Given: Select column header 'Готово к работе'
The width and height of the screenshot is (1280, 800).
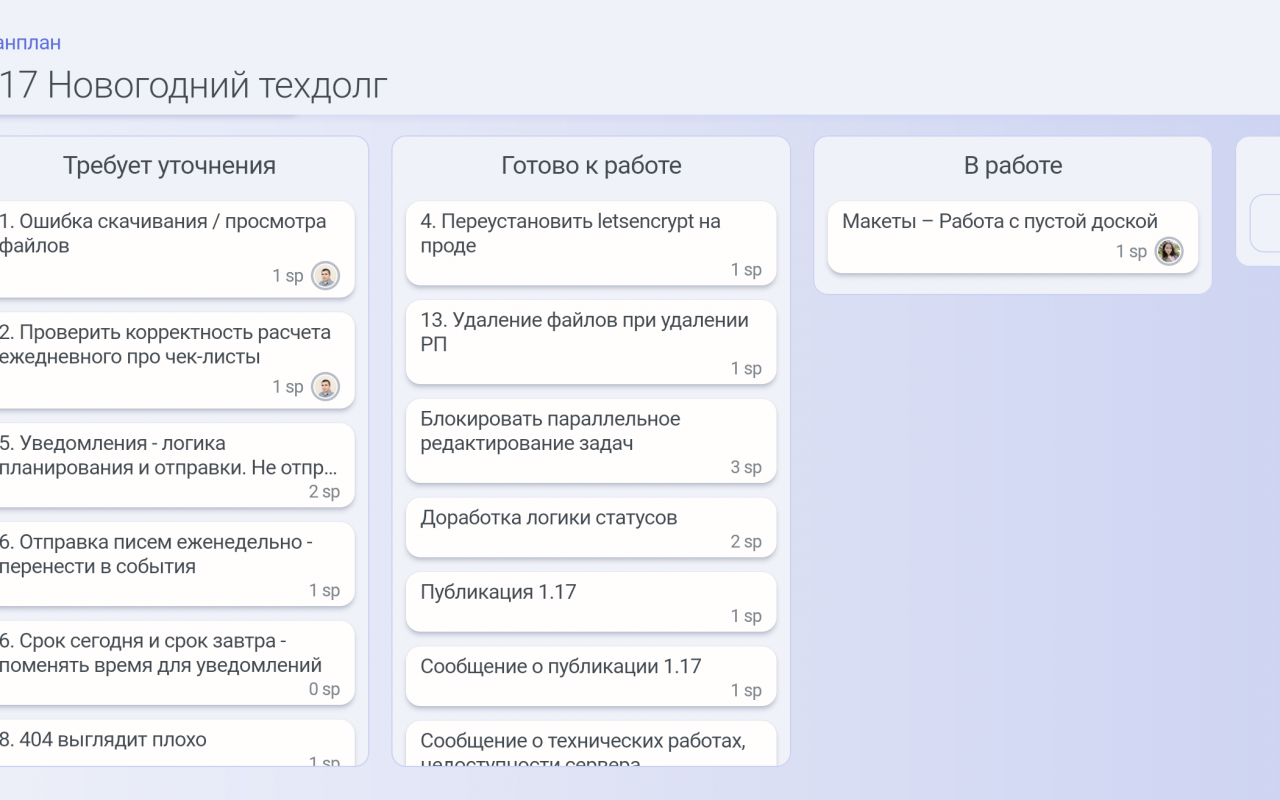Looking at the screenshot, I should pos(591,165).
